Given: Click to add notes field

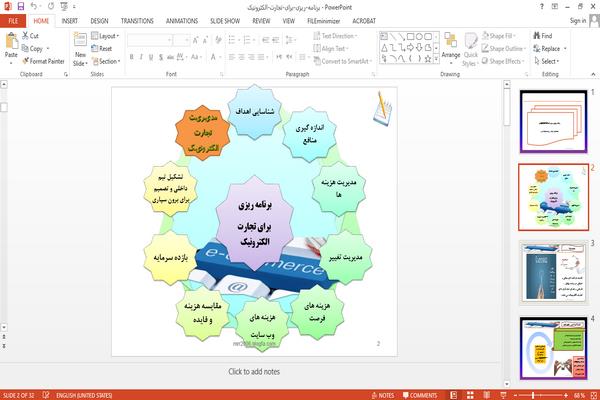Looking at the screenshot, I should pos(254,372).
